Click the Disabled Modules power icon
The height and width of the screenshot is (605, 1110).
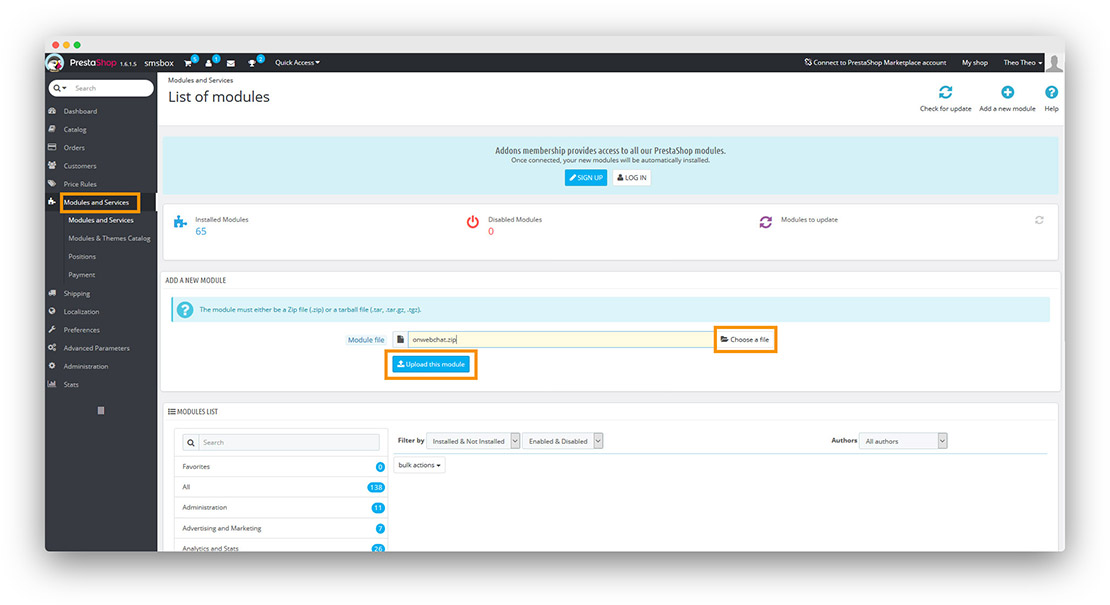(473, 221)
